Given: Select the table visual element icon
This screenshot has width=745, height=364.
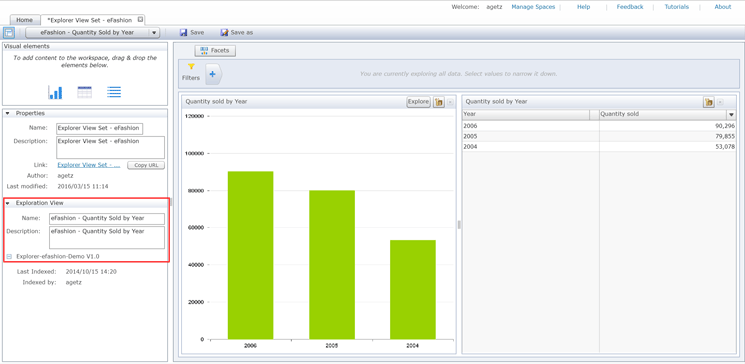Looking at the screenshot, I should tap(85, 92).
